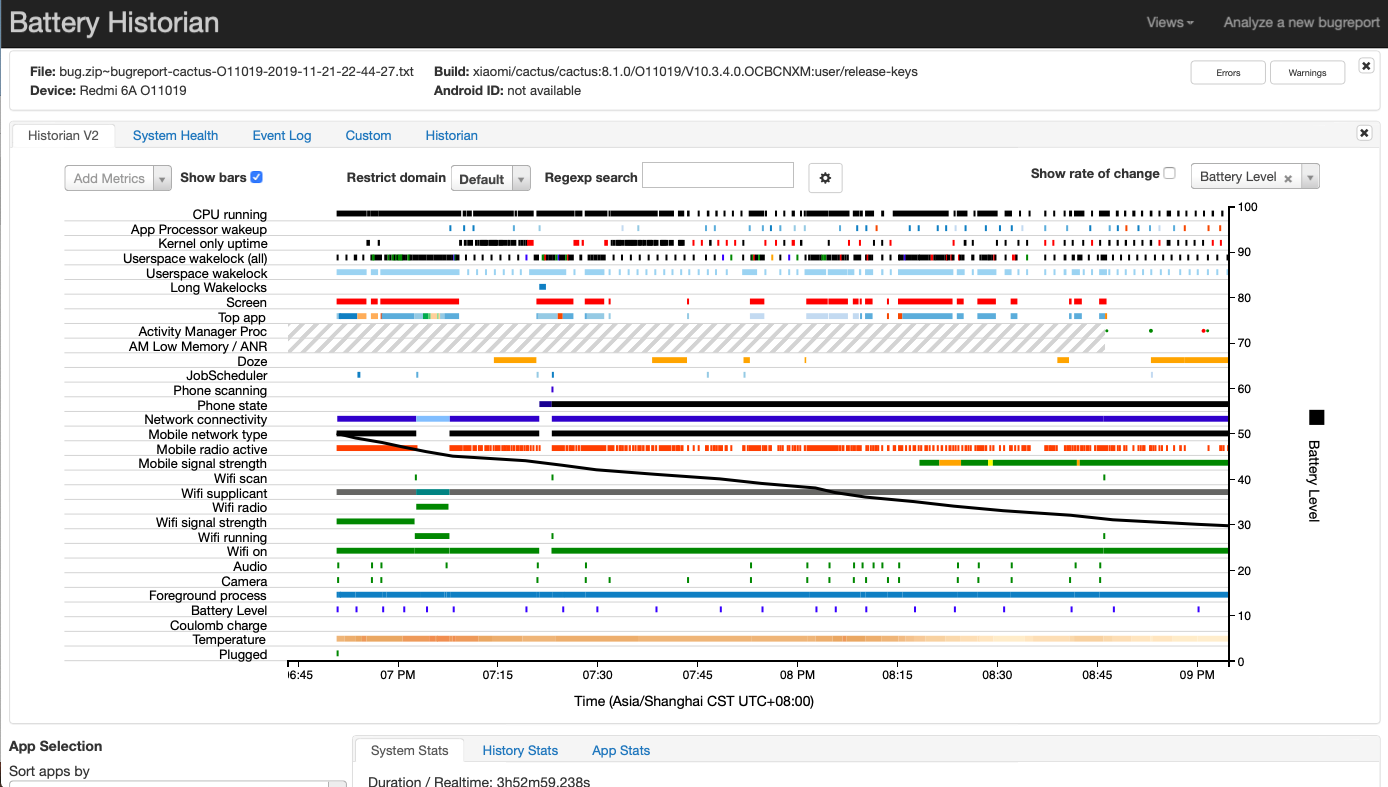Remove Battery Level selection via small x
Screen dimensions: 1388x787
[x=1288, y=178]
